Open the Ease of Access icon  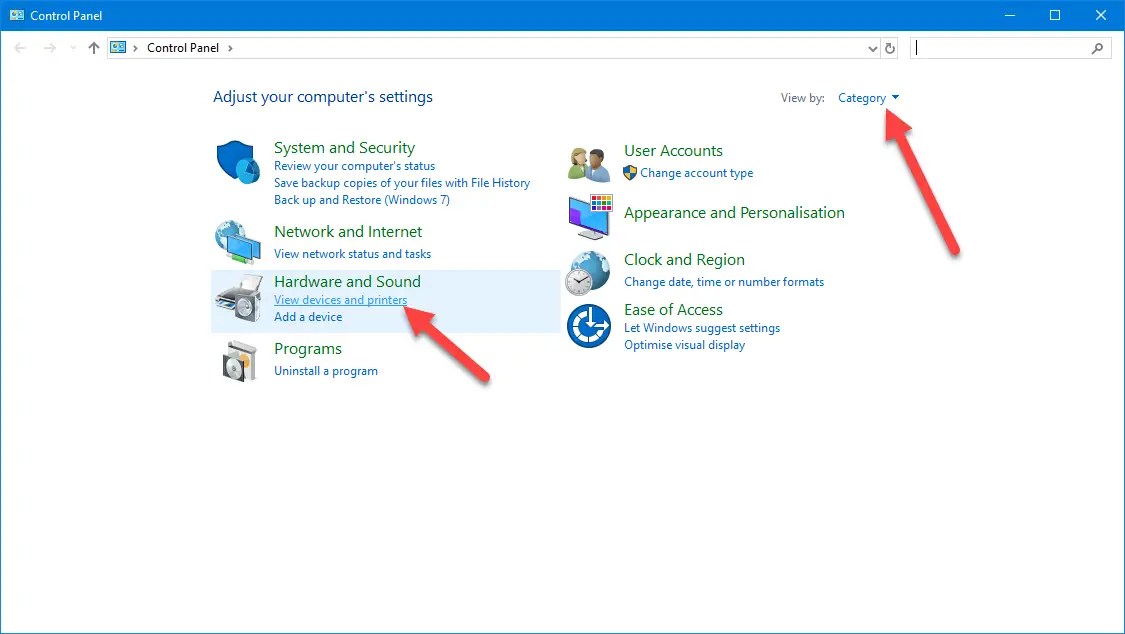[588, 326]
